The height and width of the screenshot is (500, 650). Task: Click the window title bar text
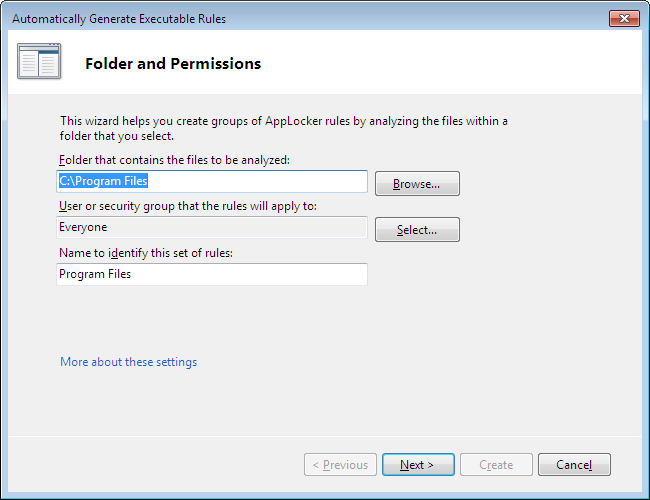click(119, 19)
